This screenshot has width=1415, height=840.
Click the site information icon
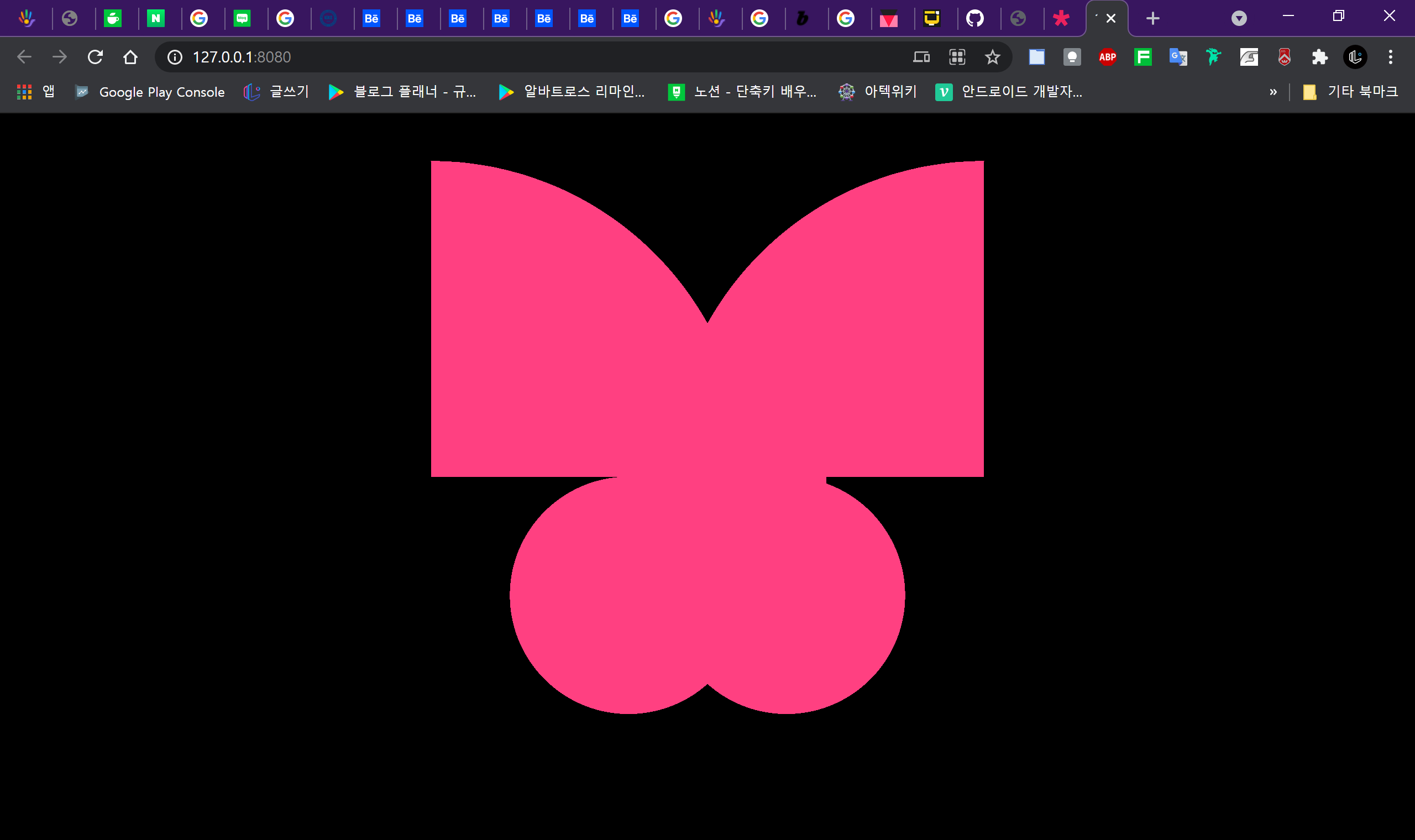[175, 57]
